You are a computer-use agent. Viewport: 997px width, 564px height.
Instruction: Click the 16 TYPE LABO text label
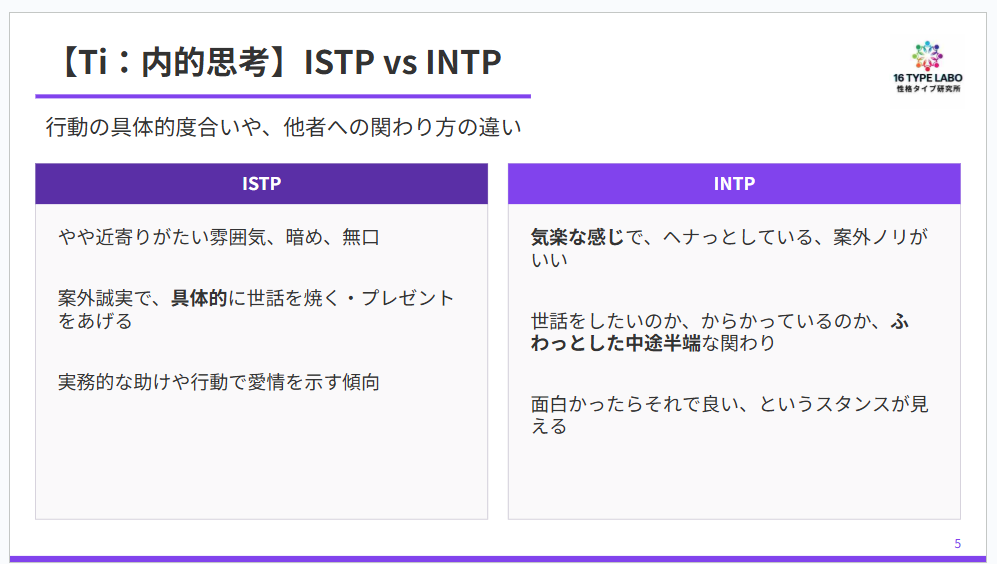928,77
